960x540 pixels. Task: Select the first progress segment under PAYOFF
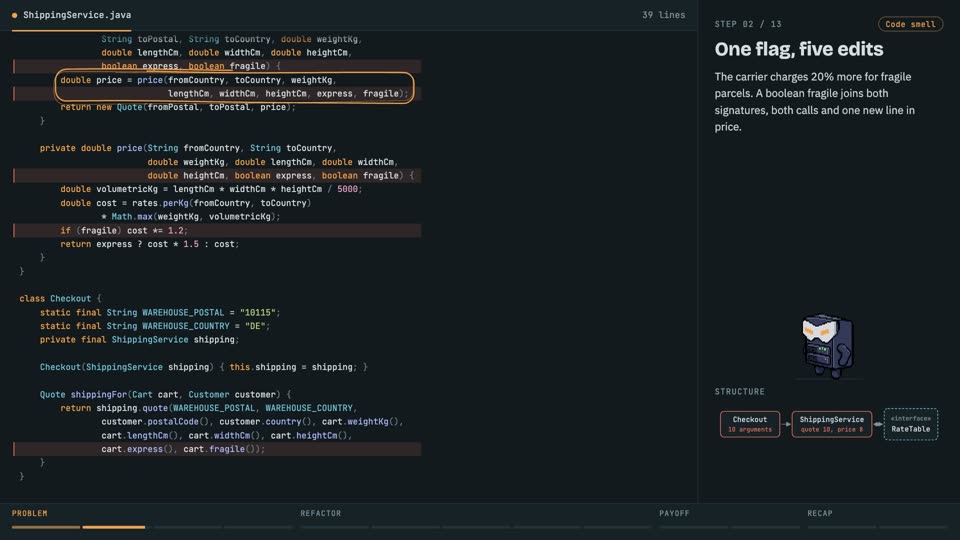point(693,527)
